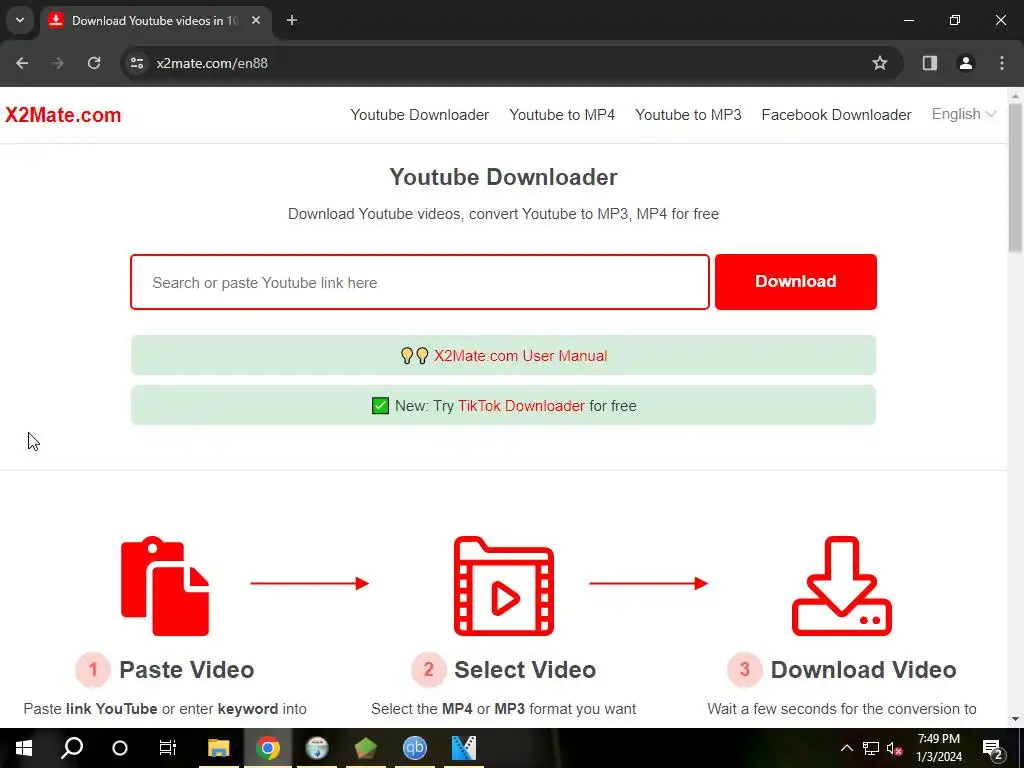The width and height of the screenshot is (1024, 768).
Task: Click the address bar URL x2mate.com/en88
Action: (212, 63)
